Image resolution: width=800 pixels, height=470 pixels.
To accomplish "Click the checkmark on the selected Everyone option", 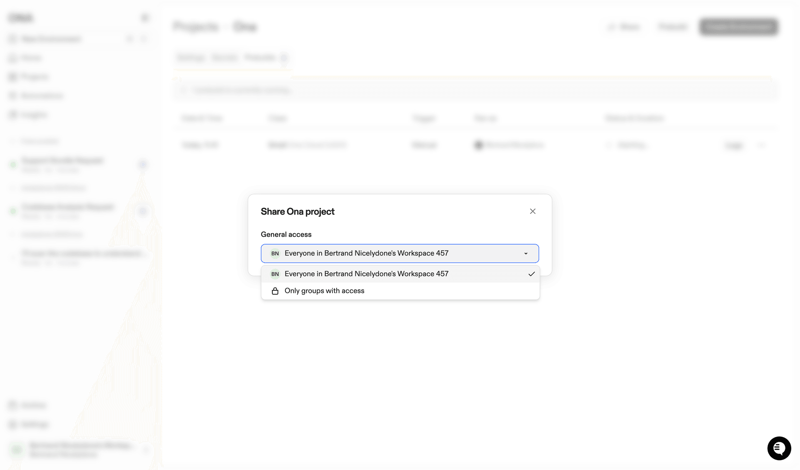I will pyautogui.click(x=531, y=274).
